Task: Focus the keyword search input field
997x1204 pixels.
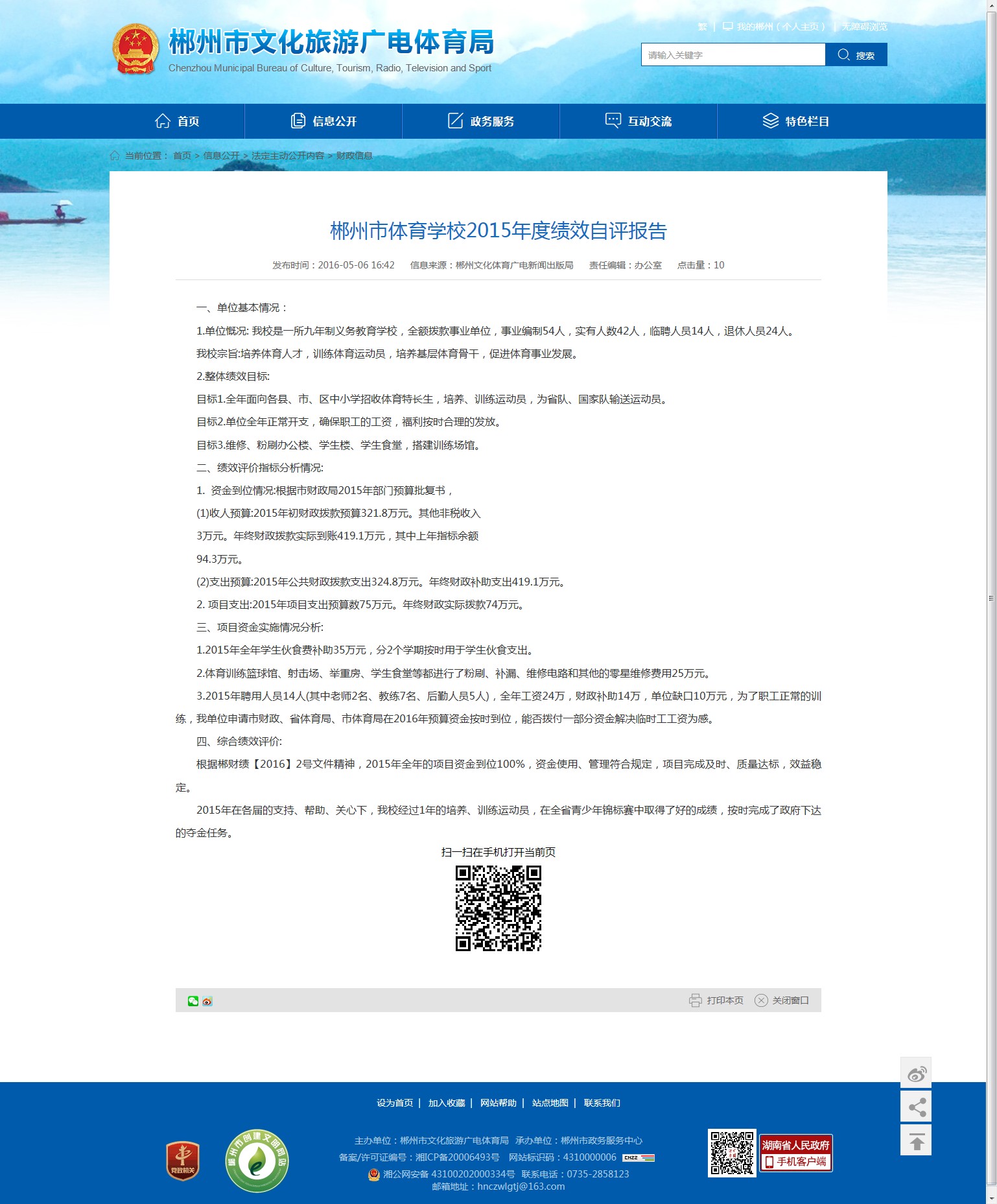Action: (733, 55)
